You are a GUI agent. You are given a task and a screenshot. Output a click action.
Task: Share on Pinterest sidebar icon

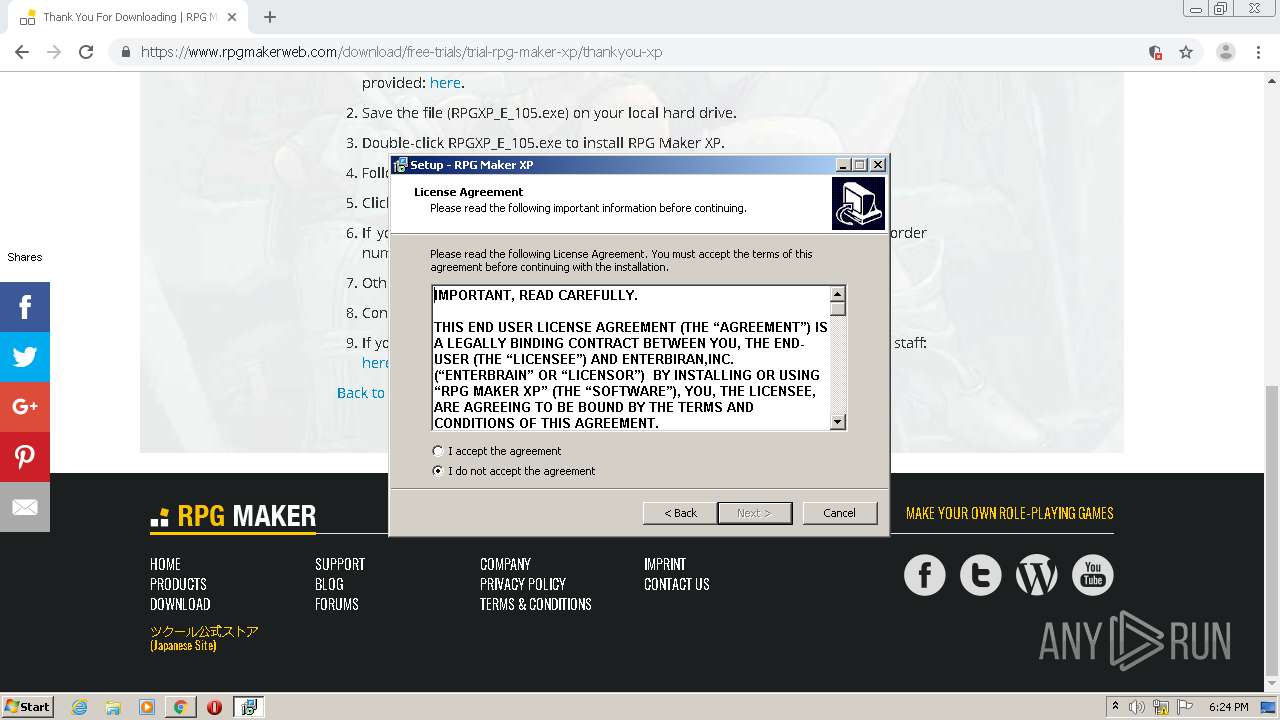pyautogui.click(x=25, y=457)
